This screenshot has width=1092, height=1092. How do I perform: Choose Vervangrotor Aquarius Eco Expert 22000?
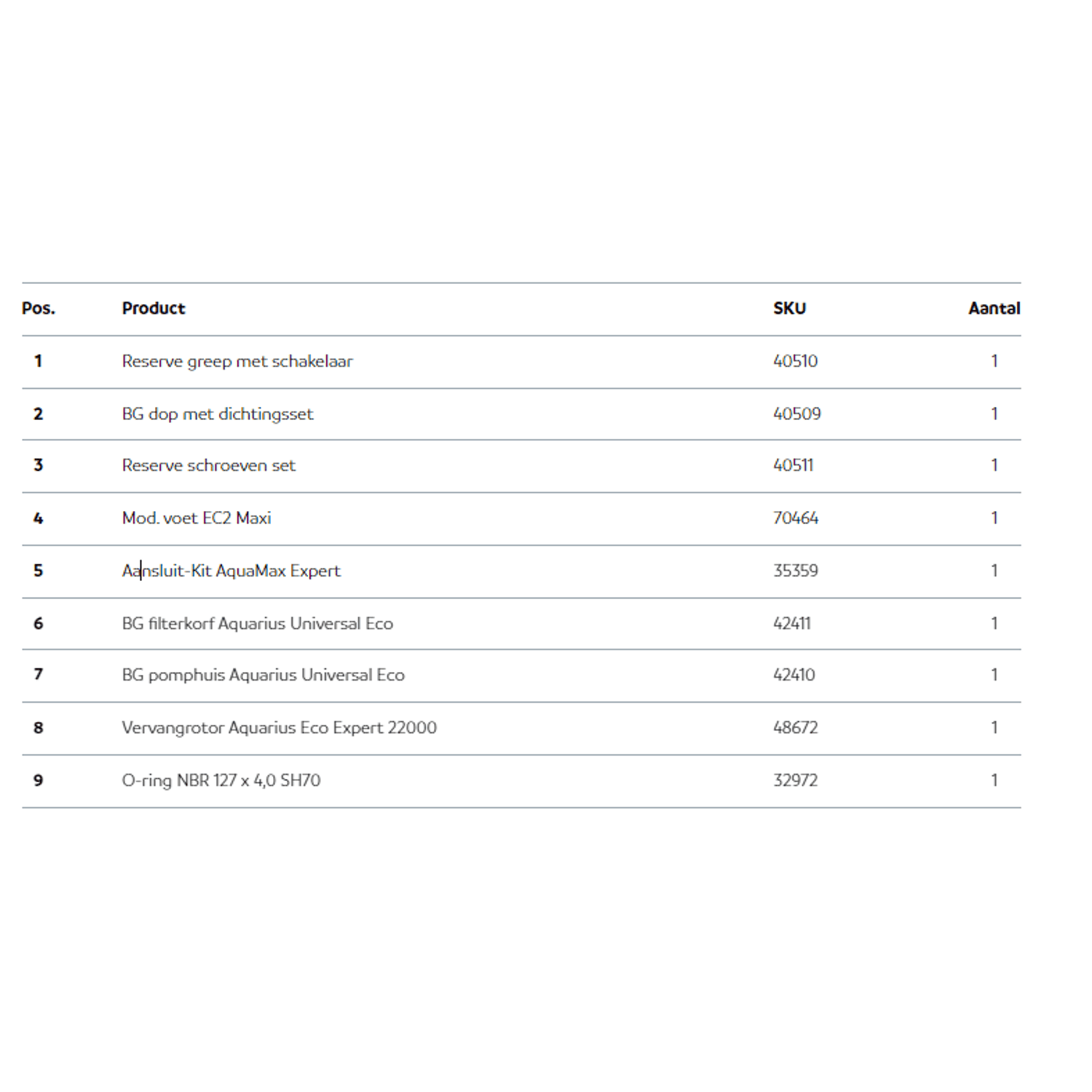click(279, 728)
